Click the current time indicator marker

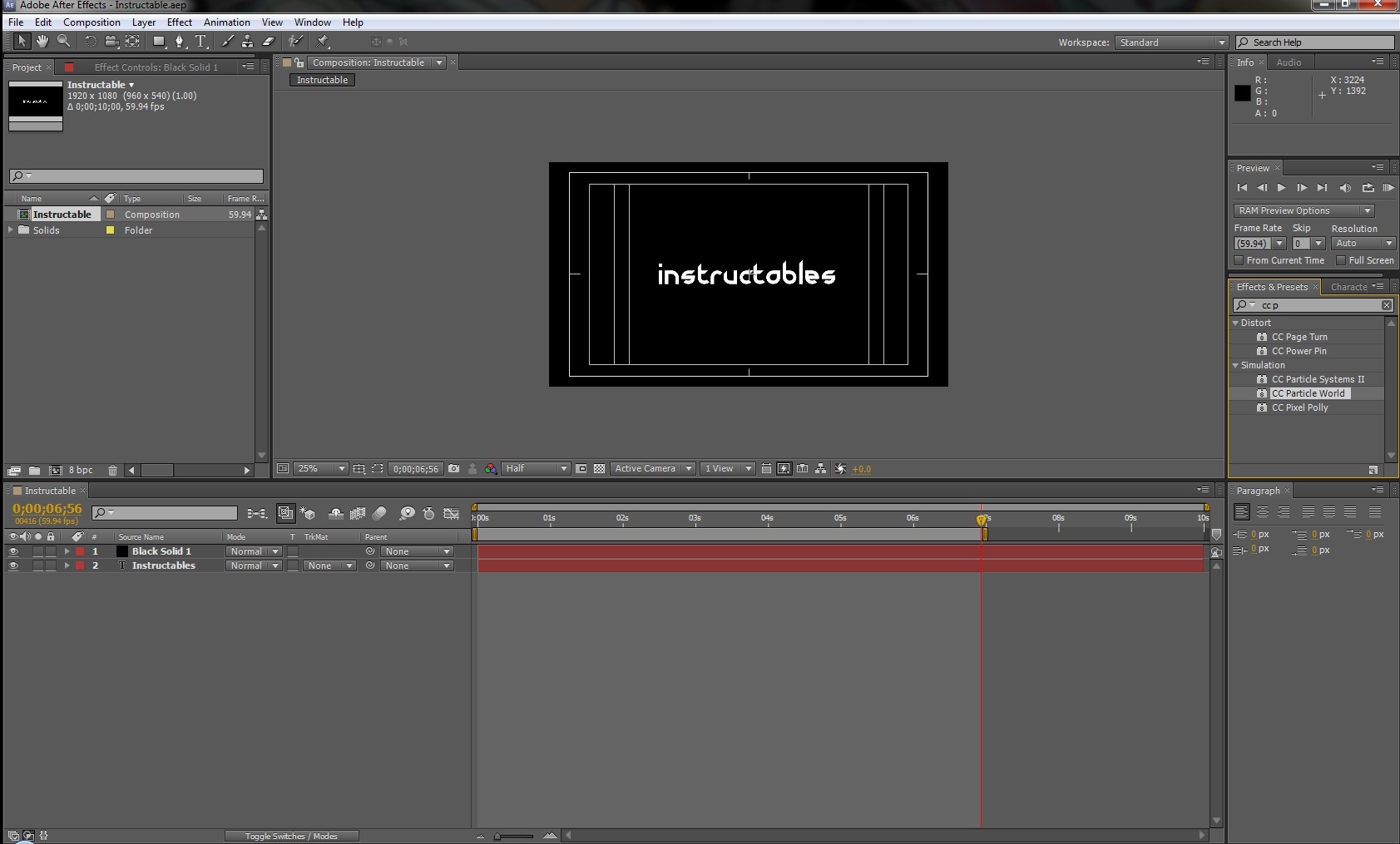[x=982, y=520]
